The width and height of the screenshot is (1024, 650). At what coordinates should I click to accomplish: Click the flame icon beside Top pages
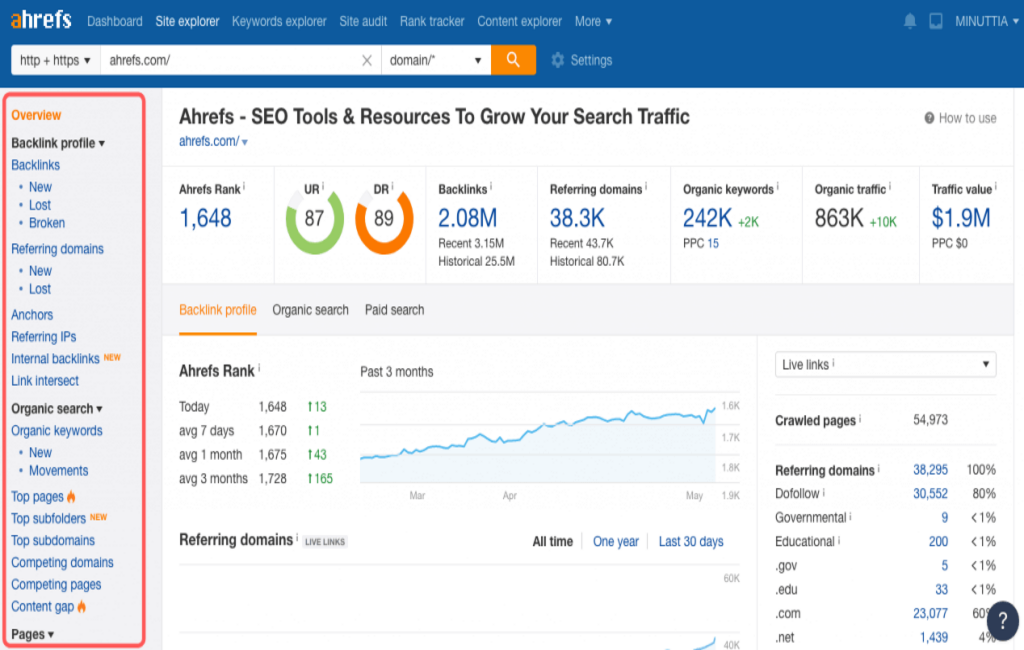71,496
